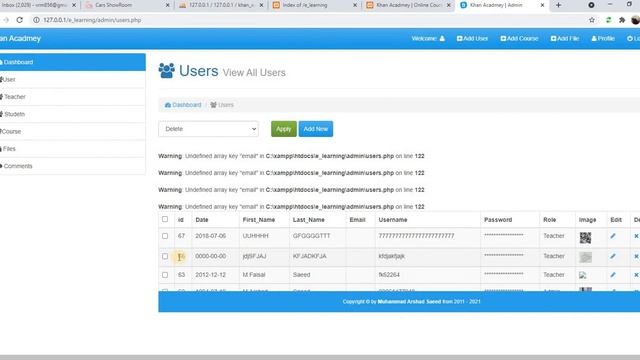Click Muhammad Arshad Saeed in footer

coord(409,302)
